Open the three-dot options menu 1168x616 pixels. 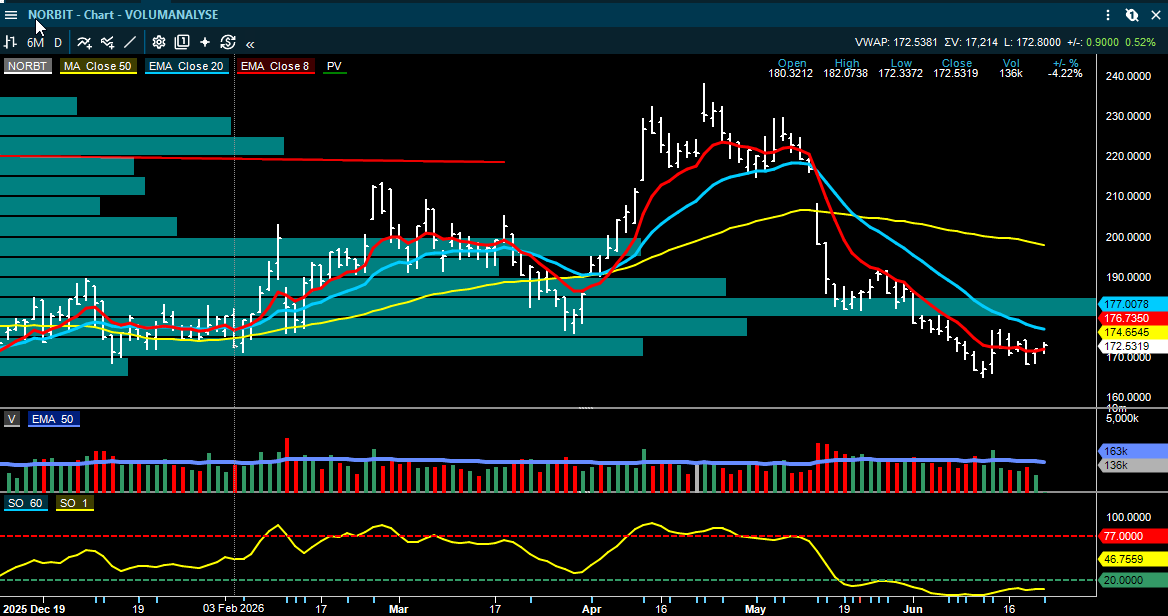1108,15
